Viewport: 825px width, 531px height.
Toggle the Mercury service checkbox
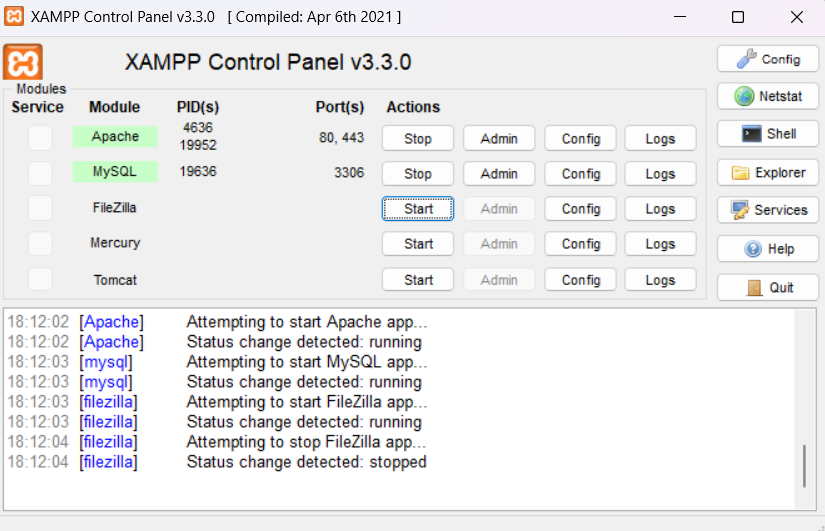[40, 244]
